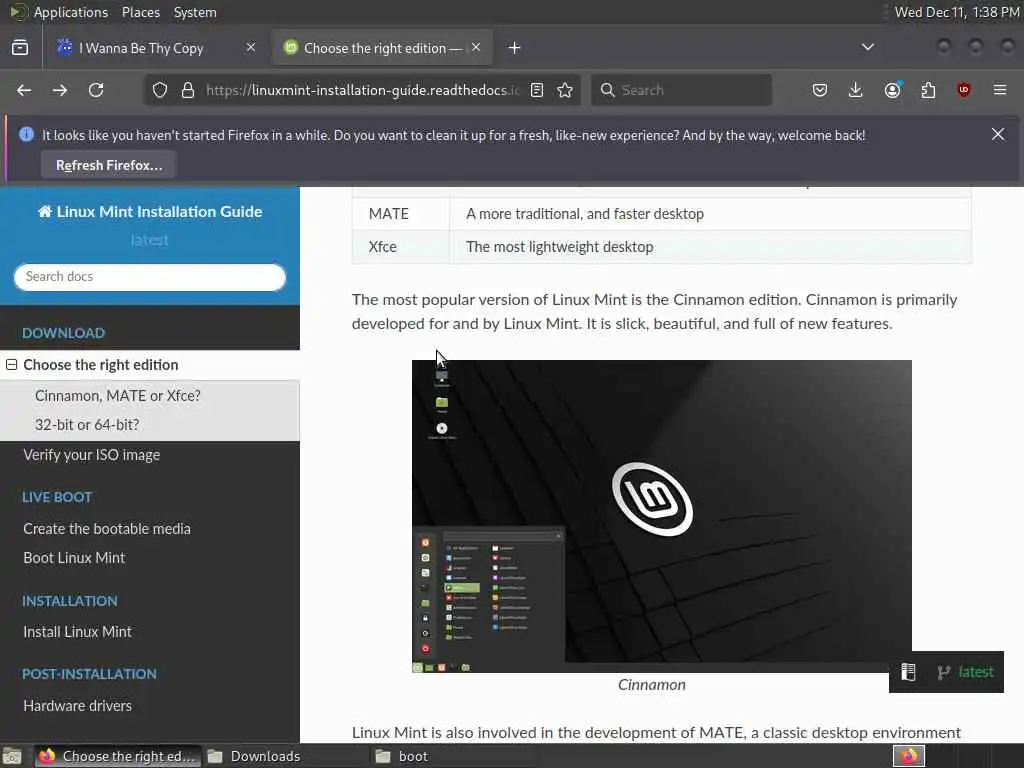Open the Extensions puzzle icon
This screenshot has width=1024, height=768.
pos(928,90)
